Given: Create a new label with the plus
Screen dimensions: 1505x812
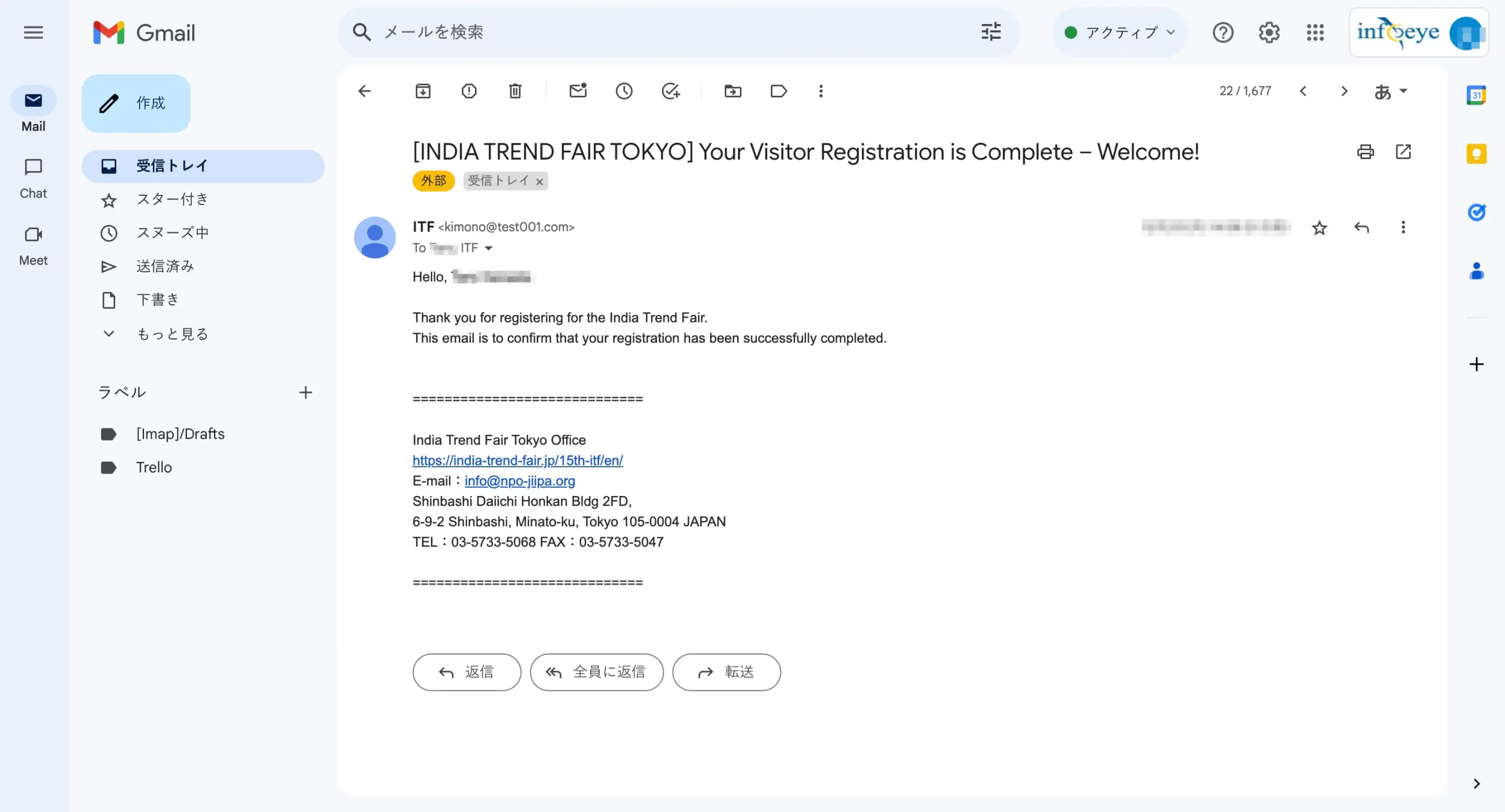Looking at the screenshot, I should click(305, 392).
